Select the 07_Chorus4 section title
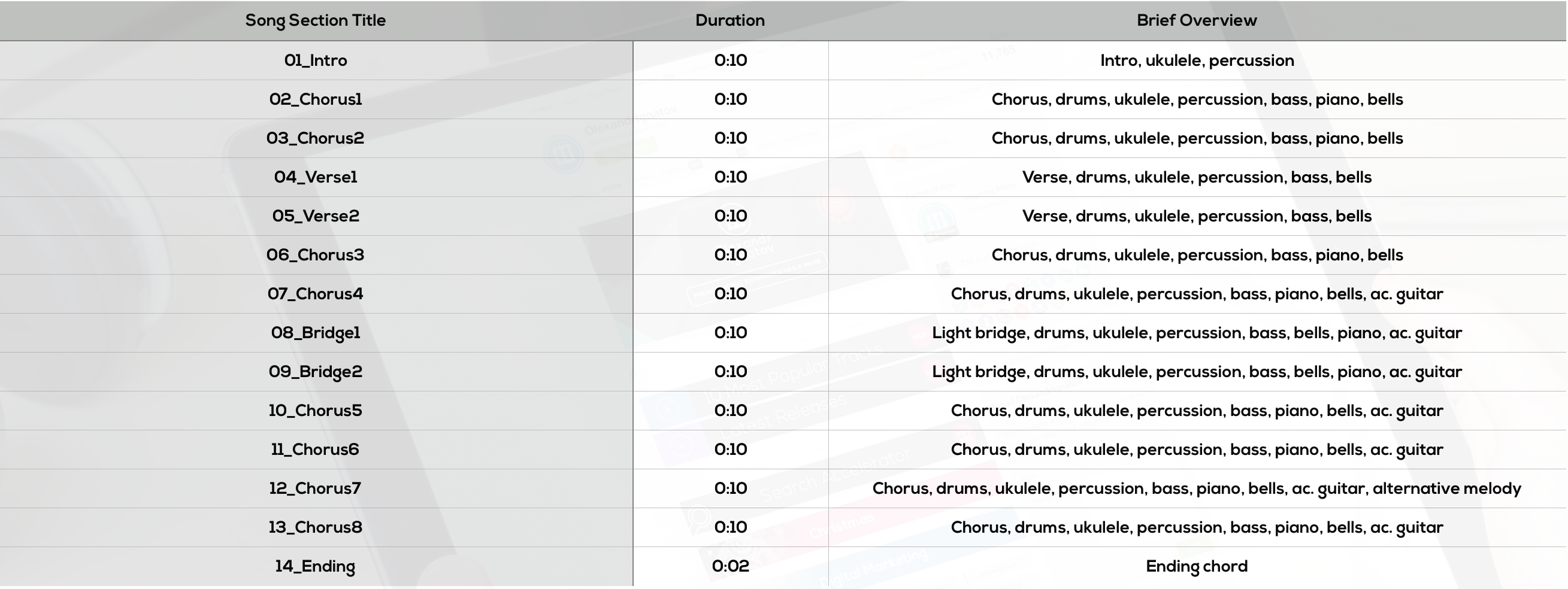1568x589 pixels. [315, 294]
